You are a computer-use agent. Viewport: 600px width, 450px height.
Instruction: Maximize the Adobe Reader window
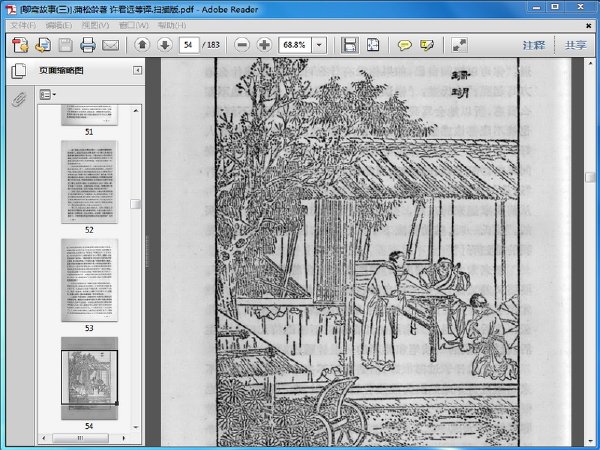pos(555,7)
